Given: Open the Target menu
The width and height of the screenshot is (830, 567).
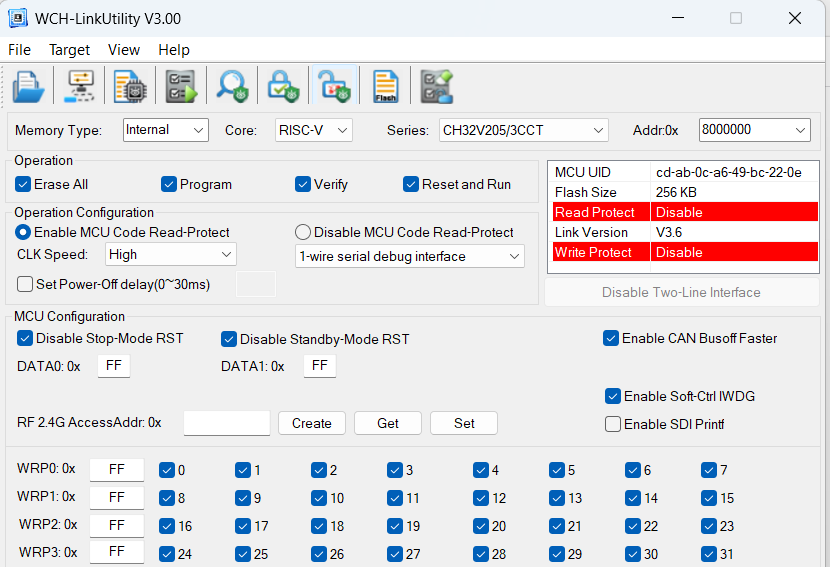Looking at the screenshot, I should 69,50.
